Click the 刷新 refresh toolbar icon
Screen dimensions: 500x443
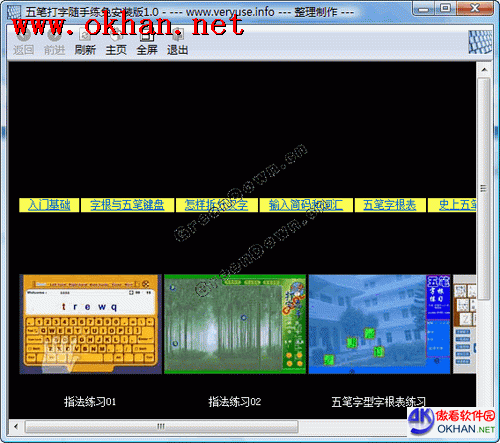click(x=85, y=42)
